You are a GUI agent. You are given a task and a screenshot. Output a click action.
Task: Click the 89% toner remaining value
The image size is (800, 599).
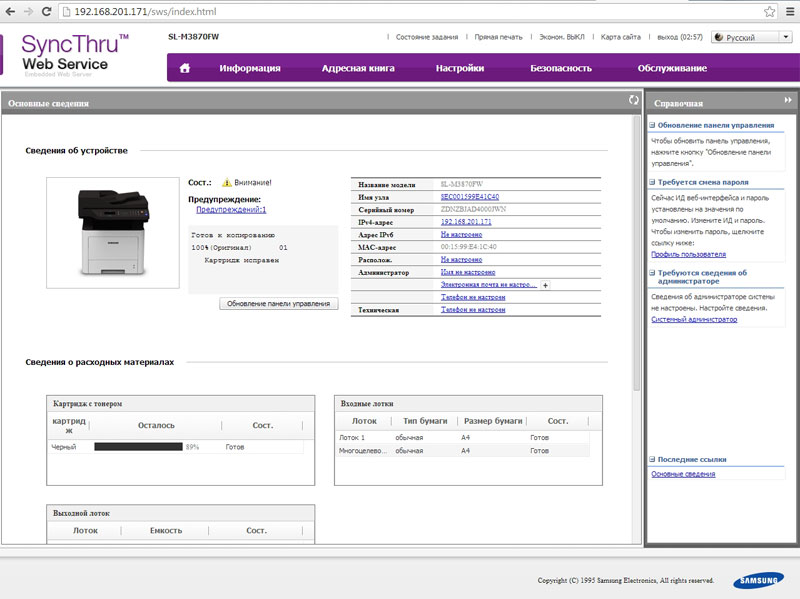click(192, 447)
